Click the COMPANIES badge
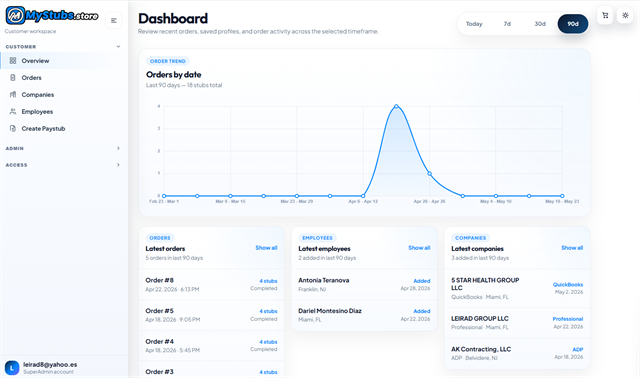Viewport: 640px width, 378px height. click(x=471, y=238)
